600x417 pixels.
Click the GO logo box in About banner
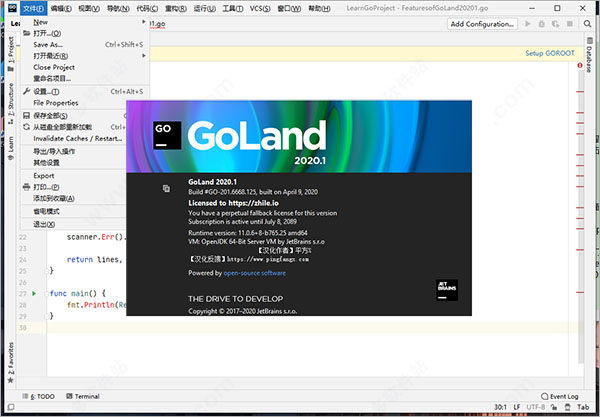tap(167, 135)
